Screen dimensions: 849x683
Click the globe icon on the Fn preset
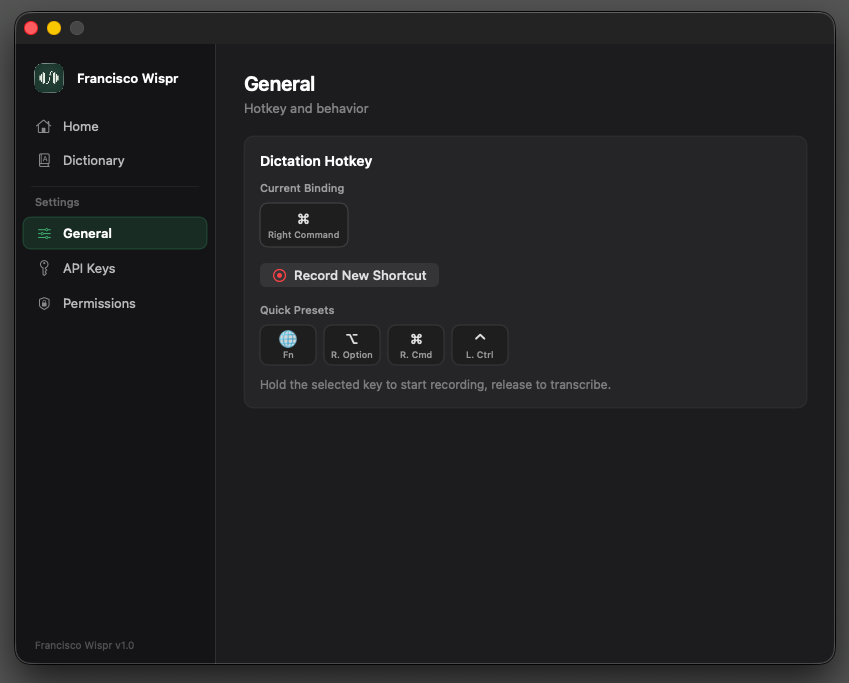[x=288, y=338]
